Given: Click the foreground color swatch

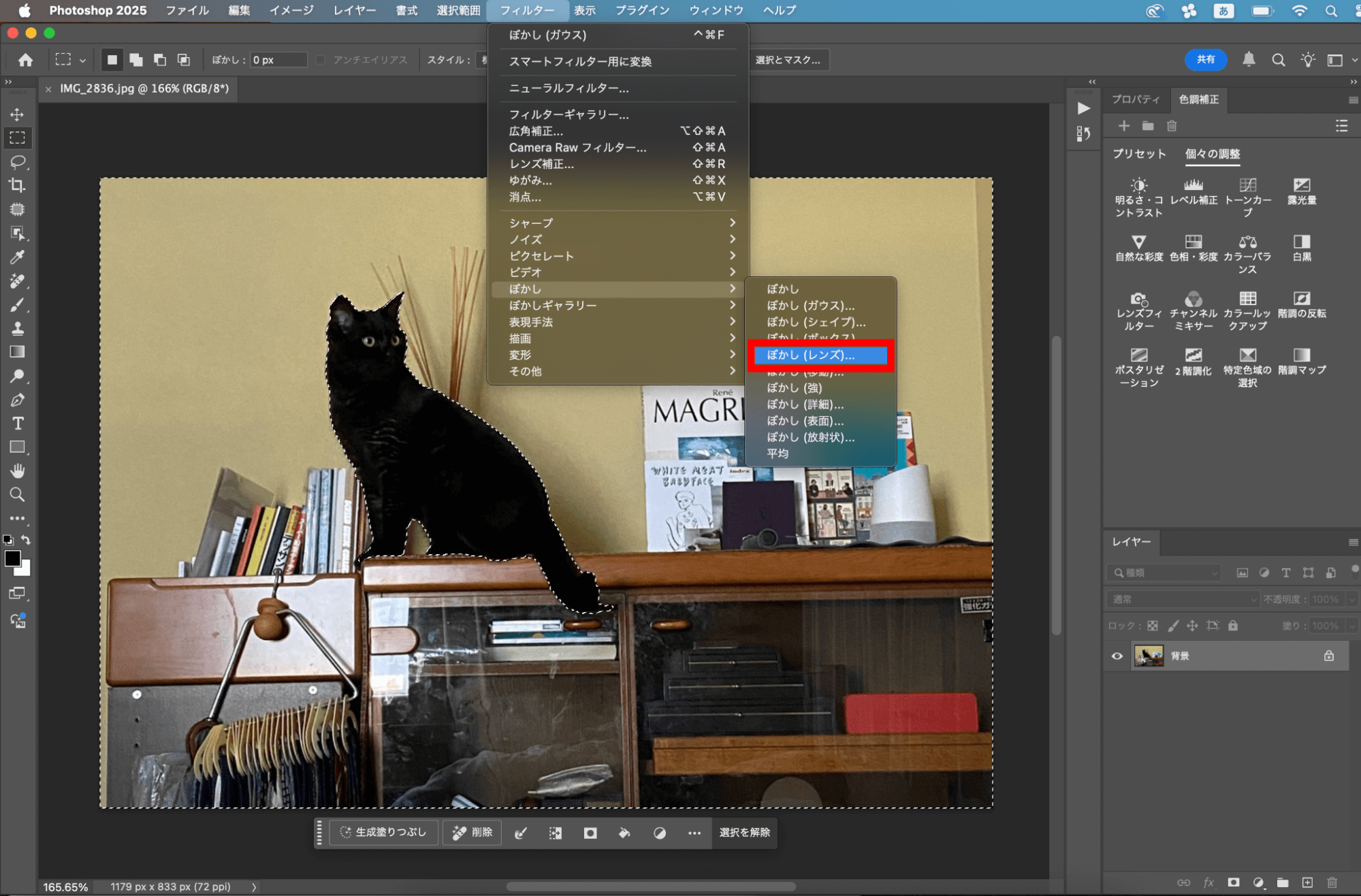Looking at the screenshot, I should [12, 559].
